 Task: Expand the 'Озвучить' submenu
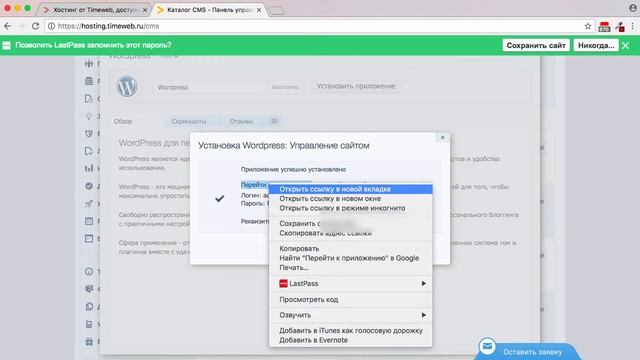[351, 315]
